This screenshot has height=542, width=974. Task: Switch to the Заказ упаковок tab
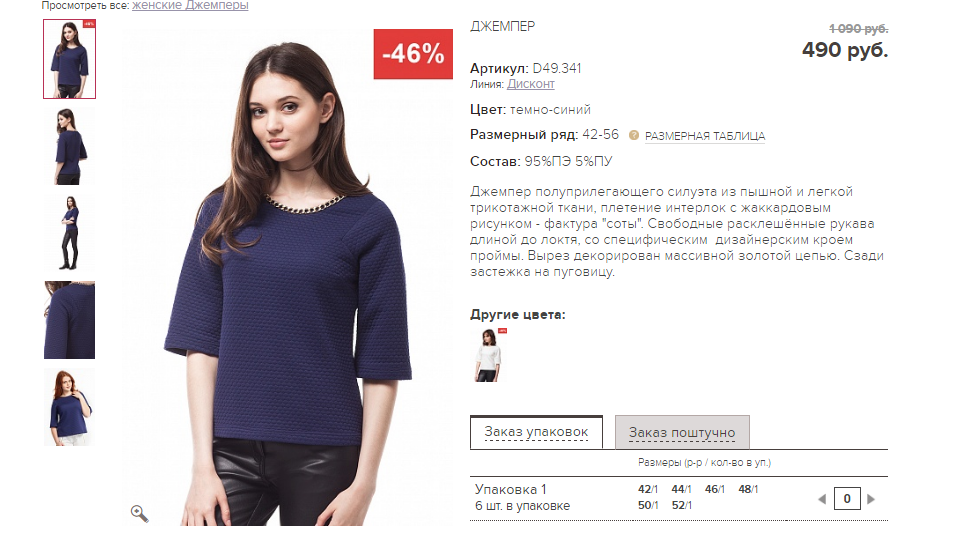point(536,432)
